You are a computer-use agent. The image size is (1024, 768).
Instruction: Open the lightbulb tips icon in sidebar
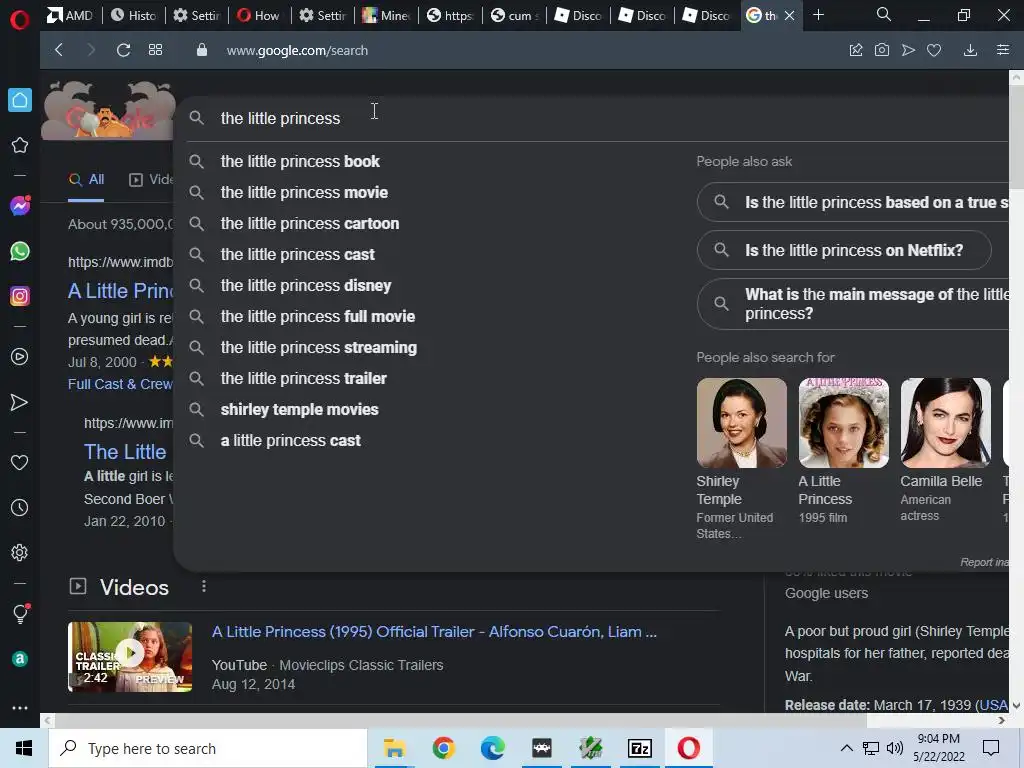pos(20,613)
